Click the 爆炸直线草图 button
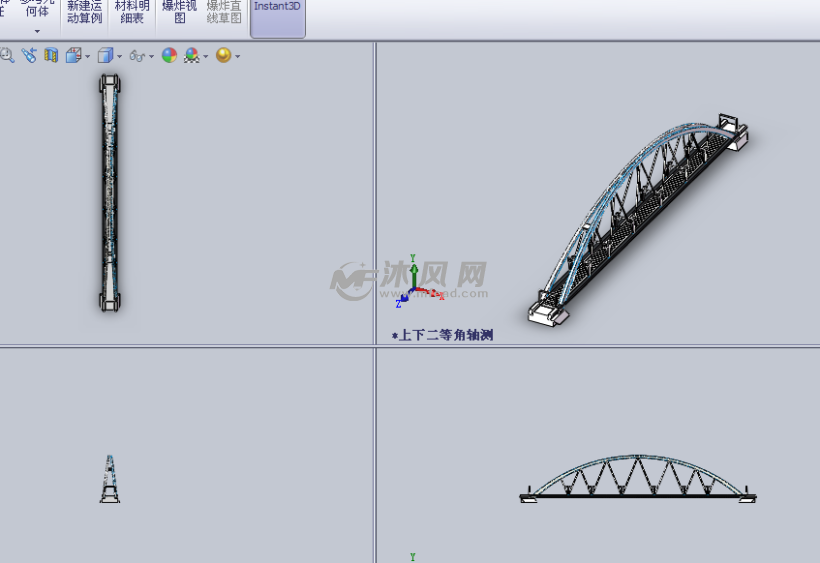 click(224, 13)
